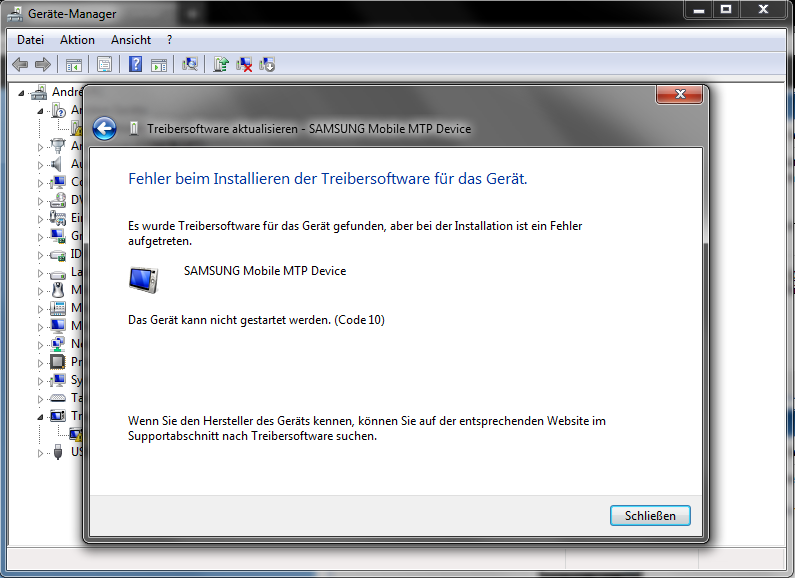
Task: Expand the ports connector category
Action: click(x=41, y=147)
